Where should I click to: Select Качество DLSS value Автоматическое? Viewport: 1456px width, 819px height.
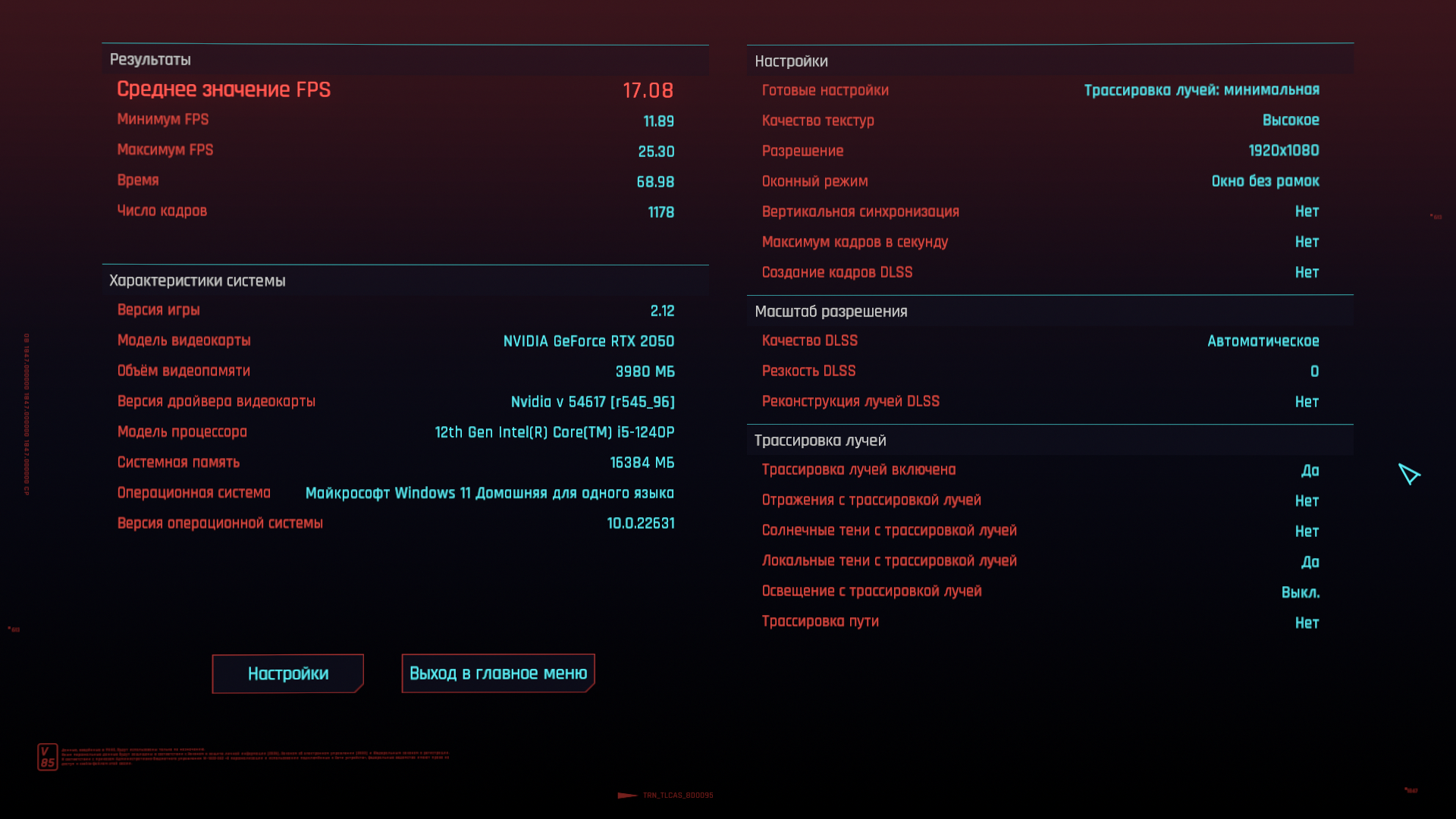point(1263,341)
